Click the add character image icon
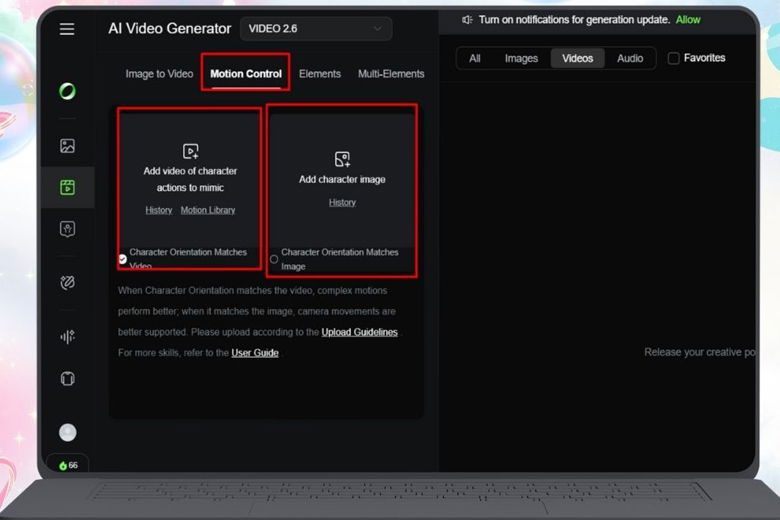The image size is (780, 520). tap(342, 159)
